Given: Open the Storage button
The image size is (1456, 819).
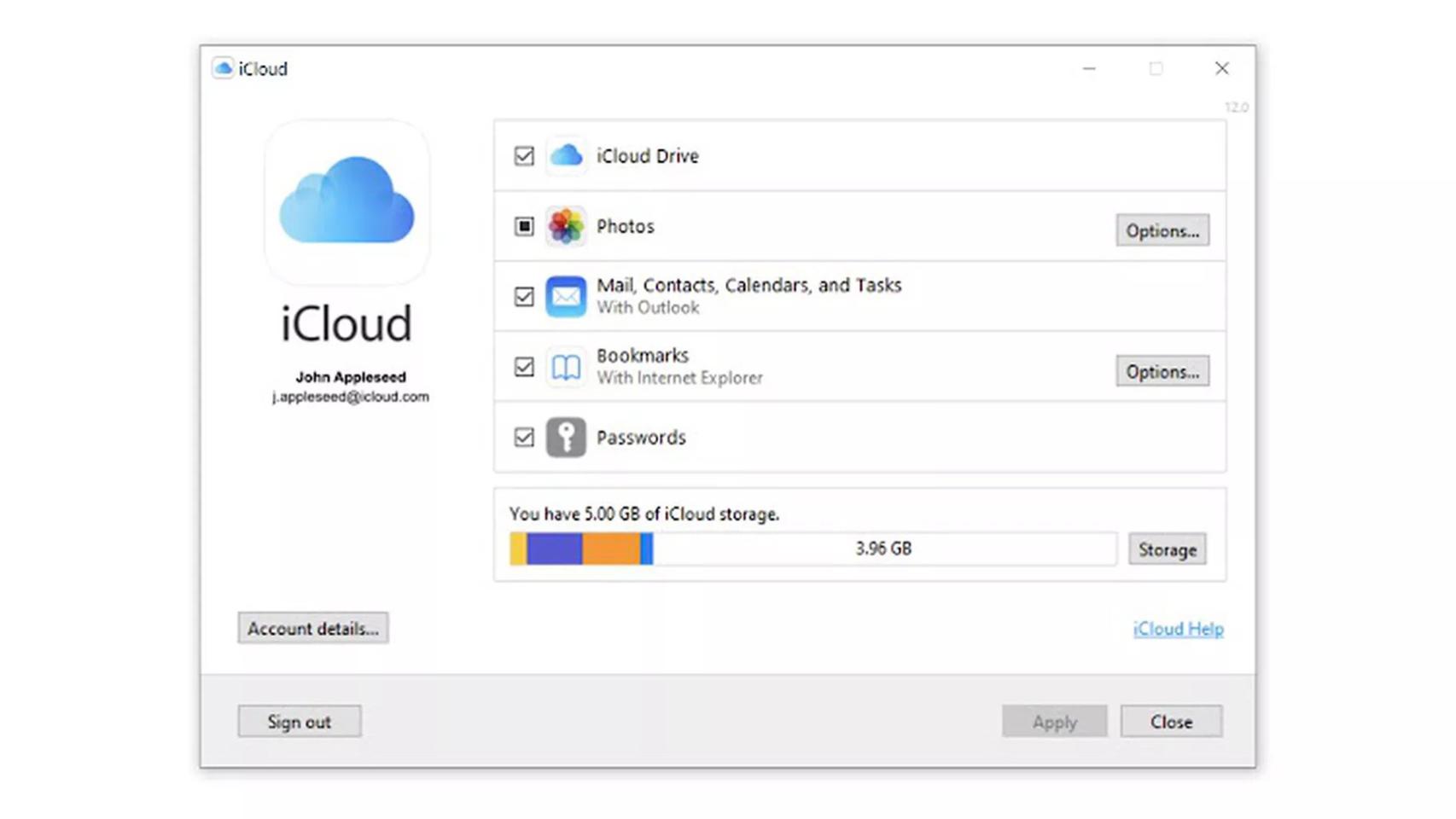Looking at the screenshot, I should (x=1167, y=549).
